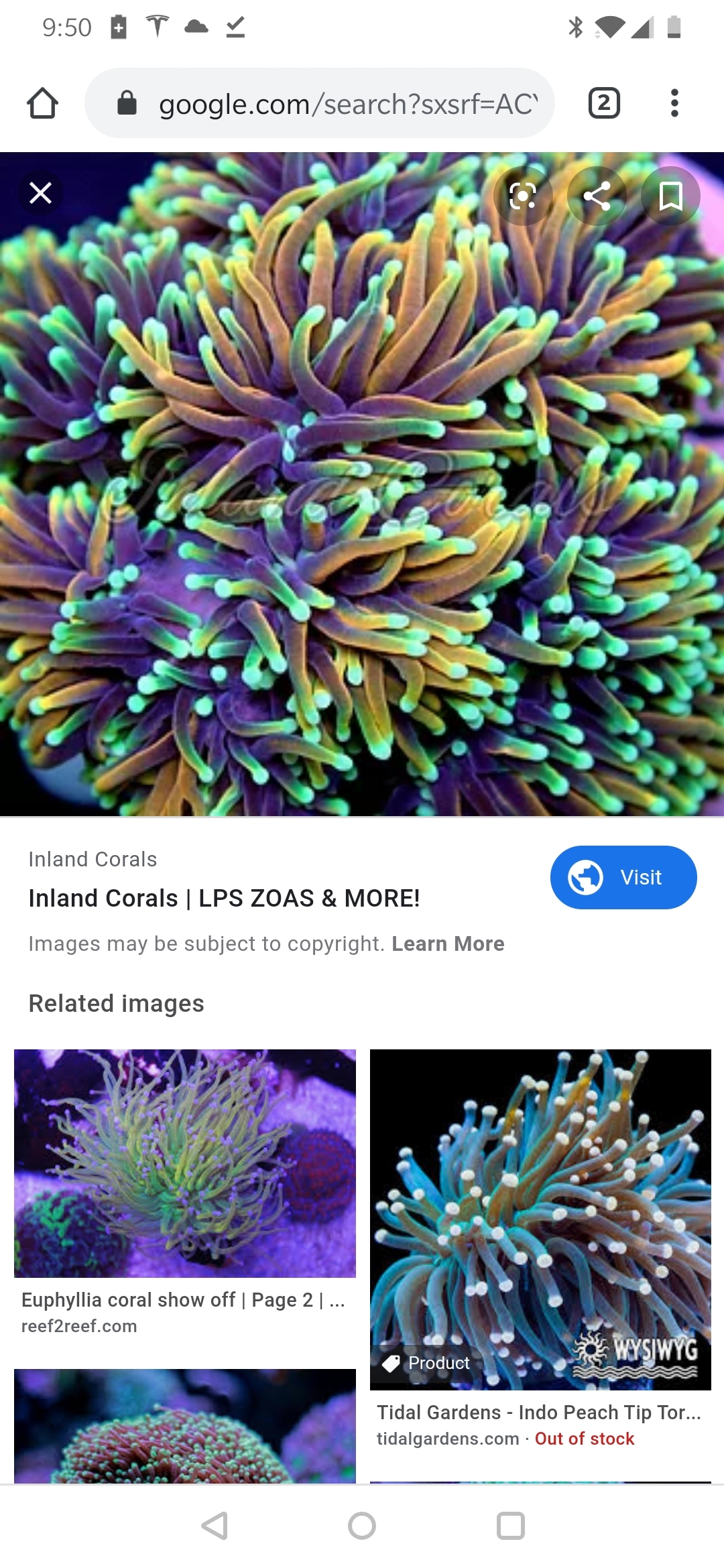724x1568 pixels.
Task: Save image with bookmark icon
Action: (670, 196)
